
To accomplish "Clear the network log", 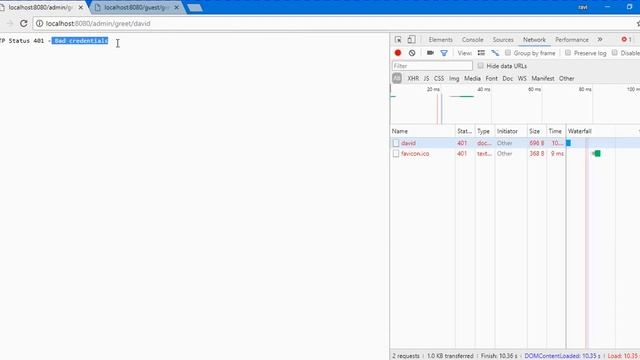I will click(x=412, y=53).
